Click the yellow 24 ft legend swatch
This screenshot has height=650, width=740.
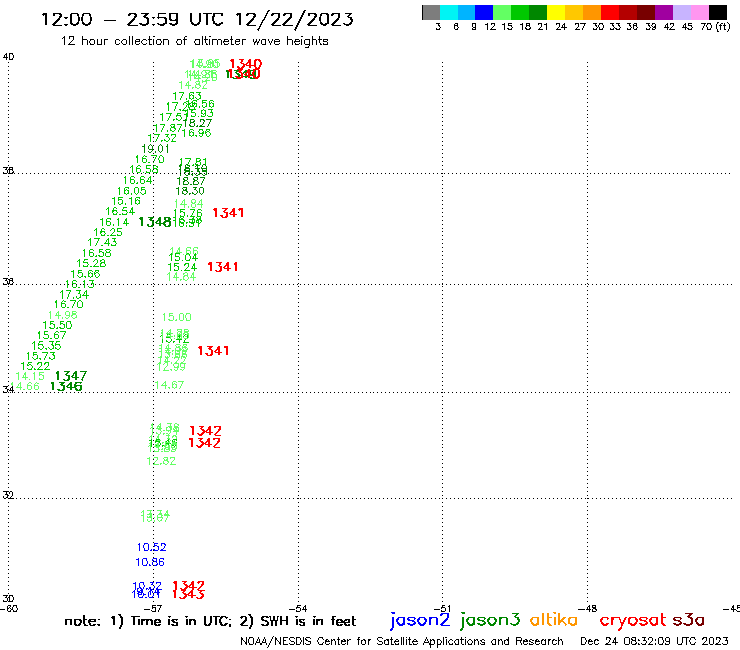click(556, 12)
